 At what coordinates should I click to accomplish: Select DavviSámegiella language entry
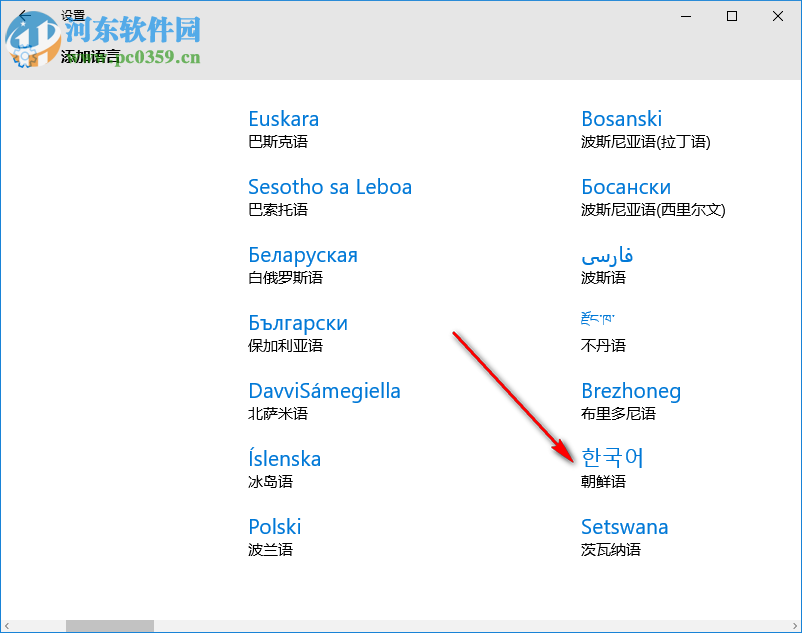coord(324,401)
